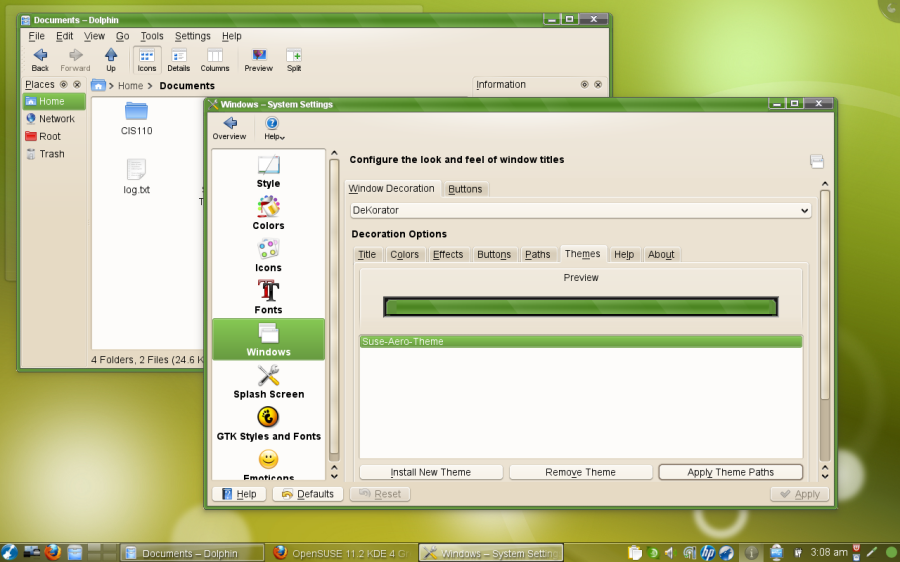Screen dimensions: 900x562
Task: Open Go menu in Dolphin
Action: (122, 36)
